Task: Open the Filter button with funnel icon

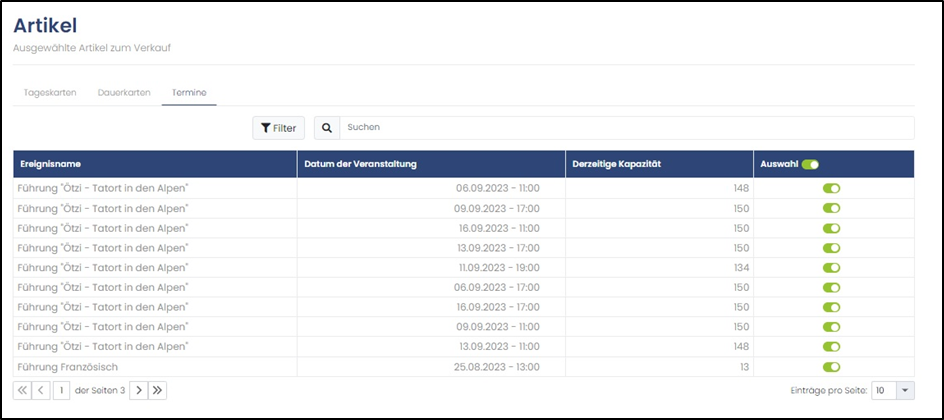Action: point(278,128)
